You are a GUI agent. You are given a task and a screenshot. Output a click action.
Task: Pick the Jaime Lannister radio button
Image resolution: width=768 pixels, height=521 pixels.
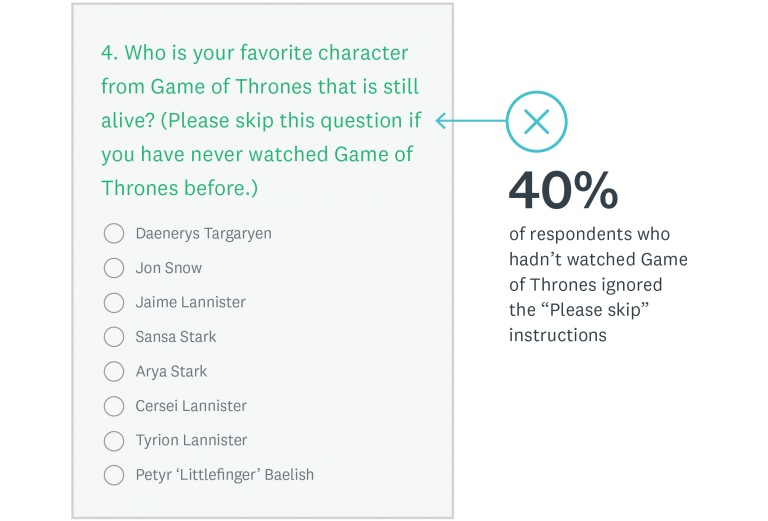pyautogui.click(x=114, y=302)
